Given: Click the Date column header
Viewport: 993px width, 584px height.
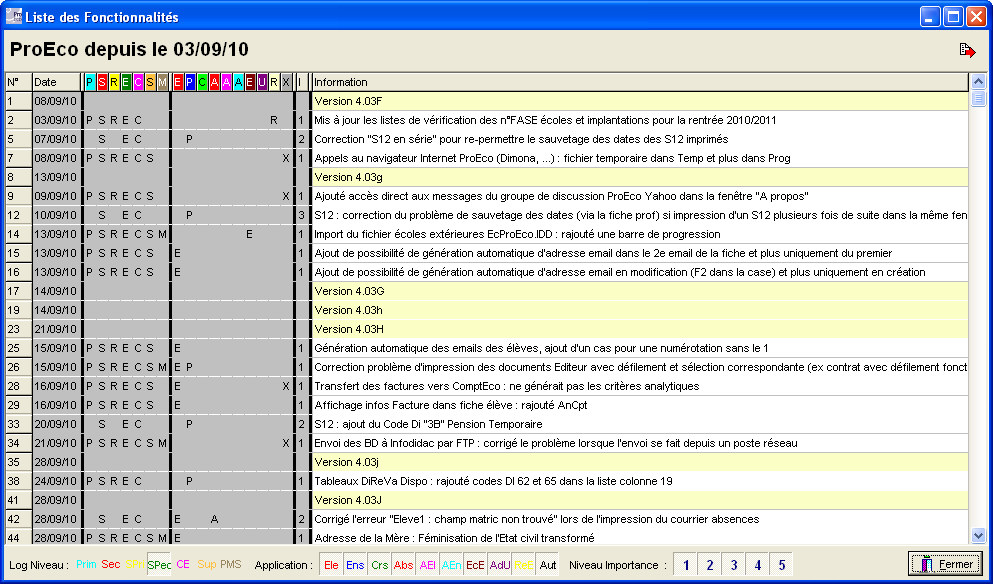Looking at the screenshot, I should [x=57, y=82].
